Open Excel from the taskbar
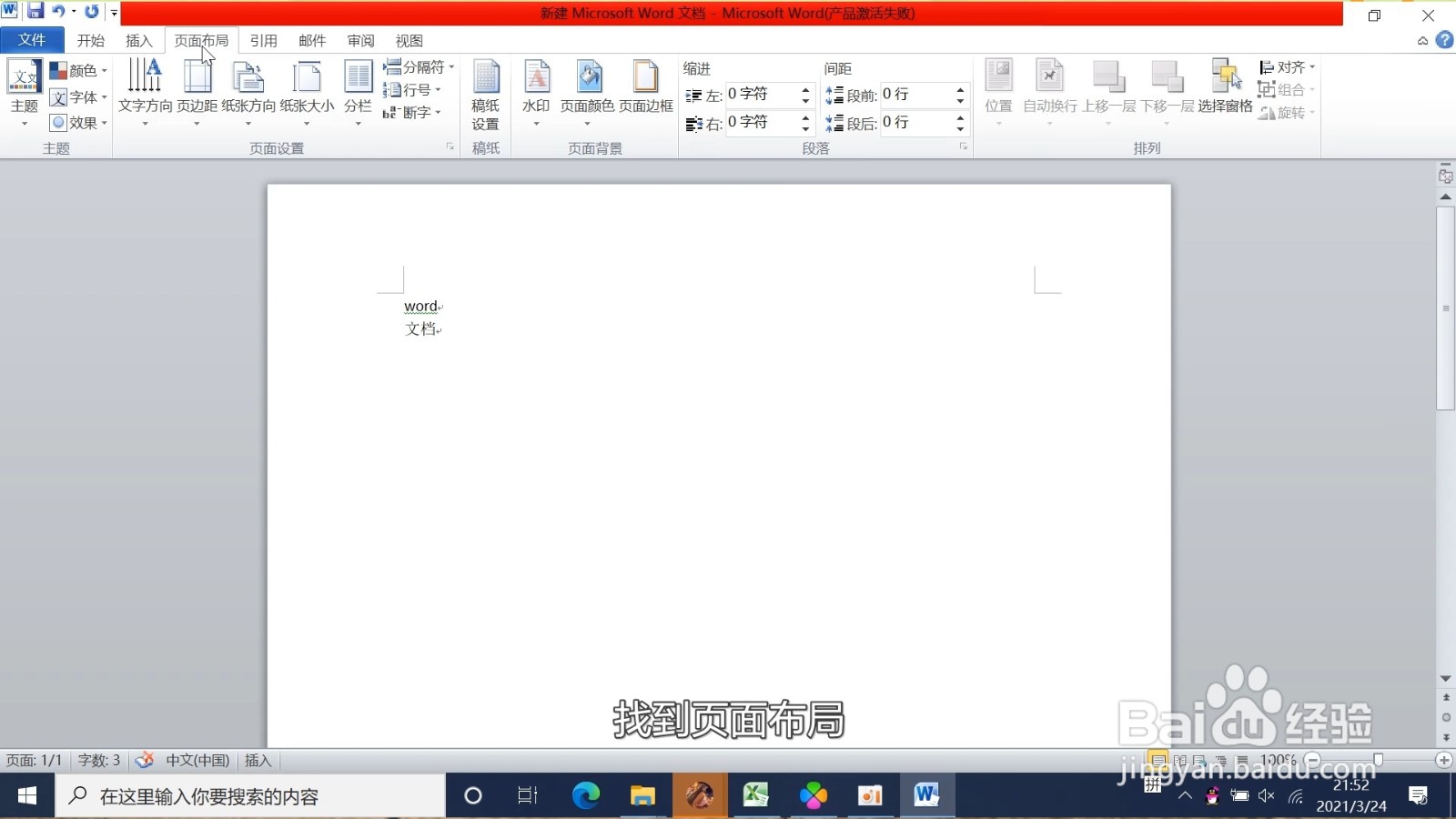The height and width of the screenshot is (819, 1456). click(755, 796)
